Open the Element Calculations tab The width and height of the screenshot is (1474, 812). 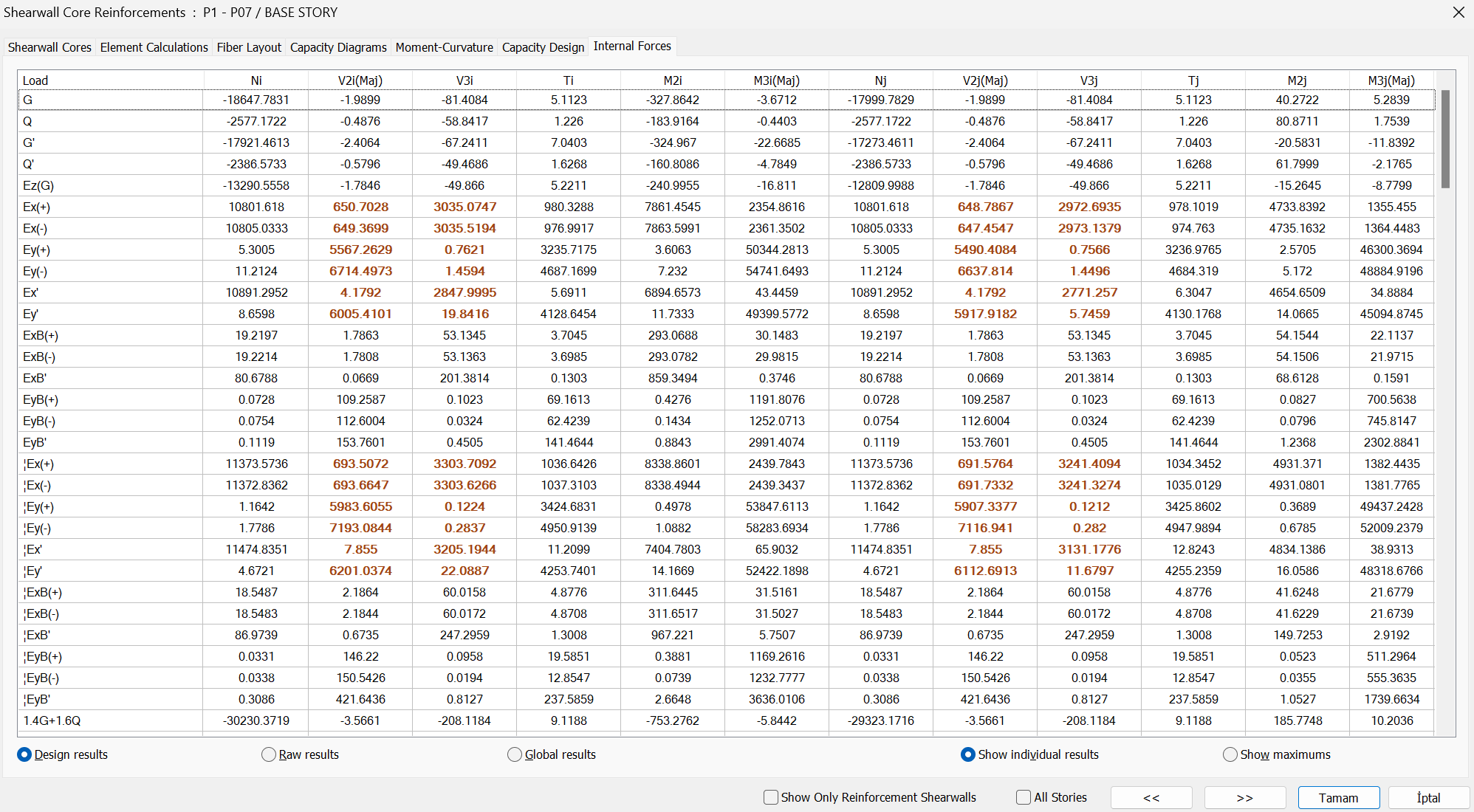click(154, 47)
